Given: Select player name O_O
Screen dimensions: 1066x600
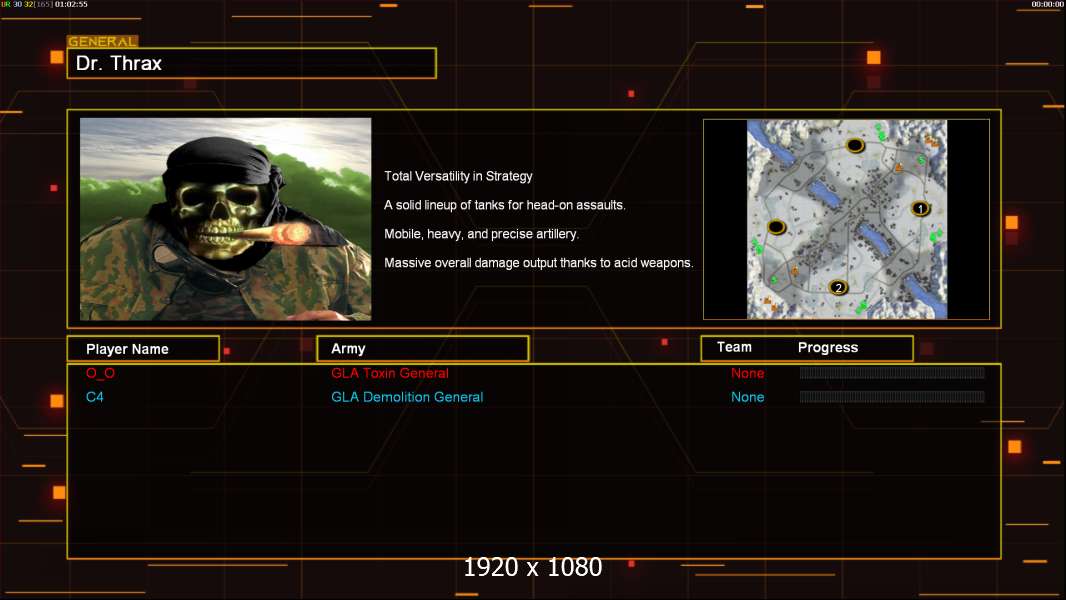Looking at the screenshot, I should (101, 373).
